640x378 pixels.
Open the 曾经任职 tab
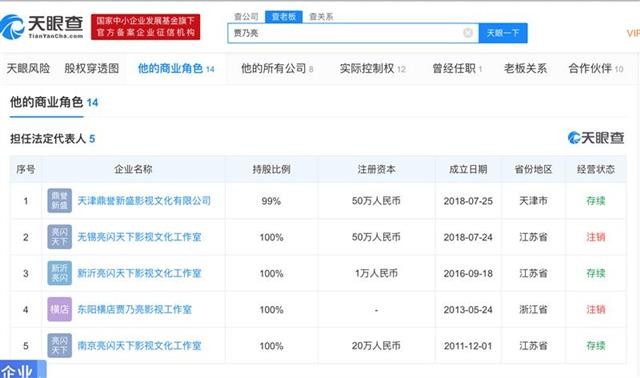click(457, 69)
